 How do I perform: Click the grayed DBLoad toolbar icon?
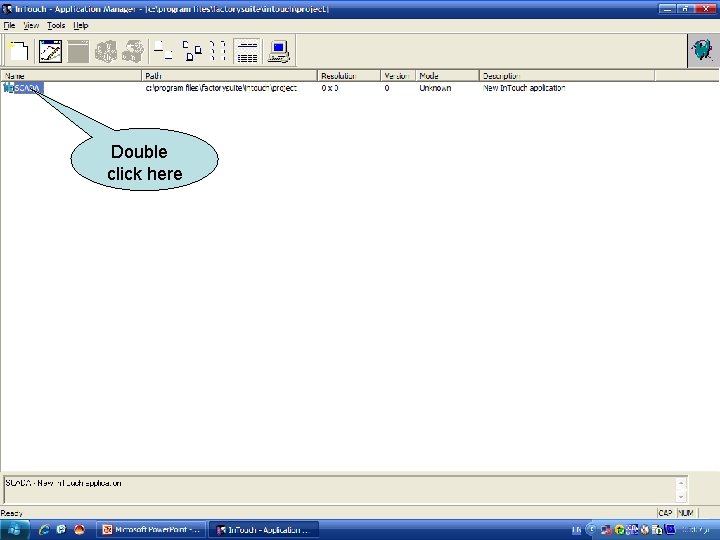[133, 51]
